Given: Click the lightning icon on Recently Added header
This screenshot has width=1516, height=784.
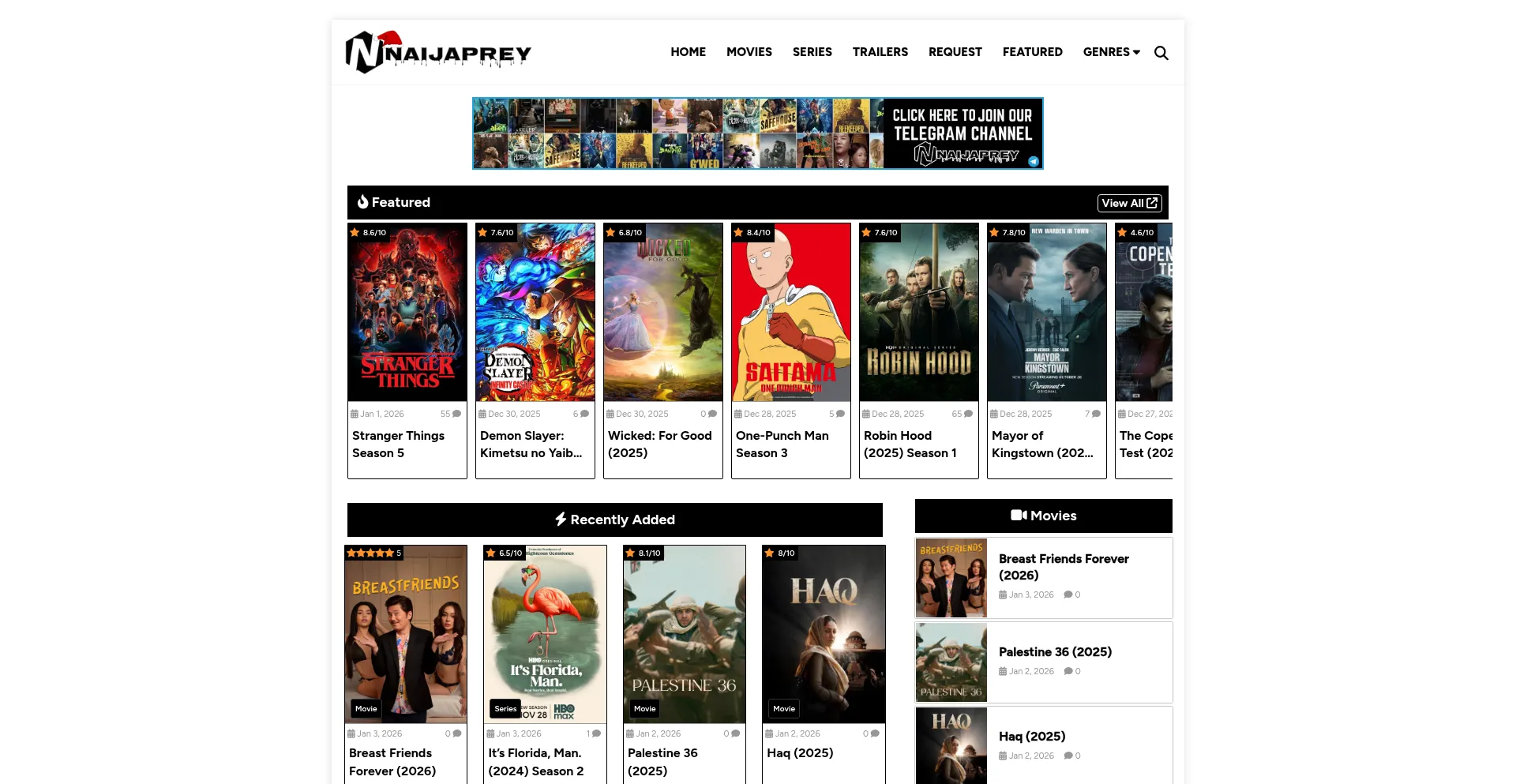Looking at the screenshot, I should click(561, 520).
